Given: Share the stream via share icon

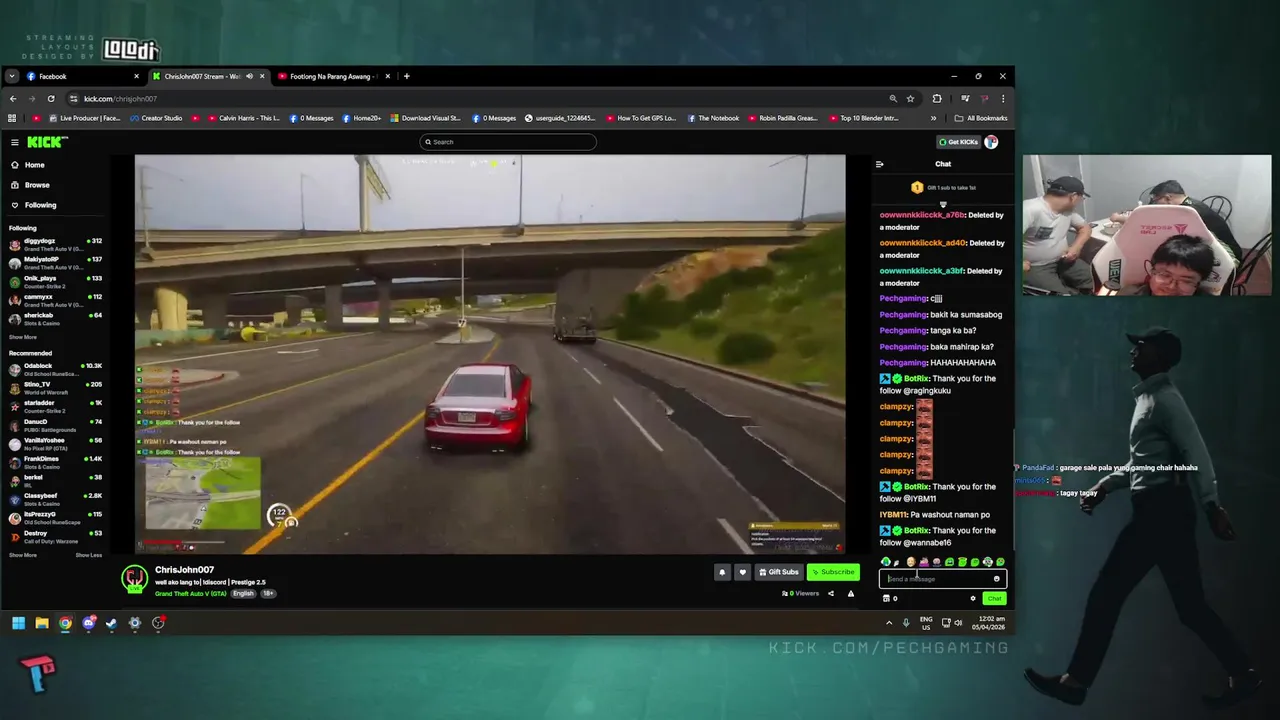Looking at the screenshot, I should 830,593.
